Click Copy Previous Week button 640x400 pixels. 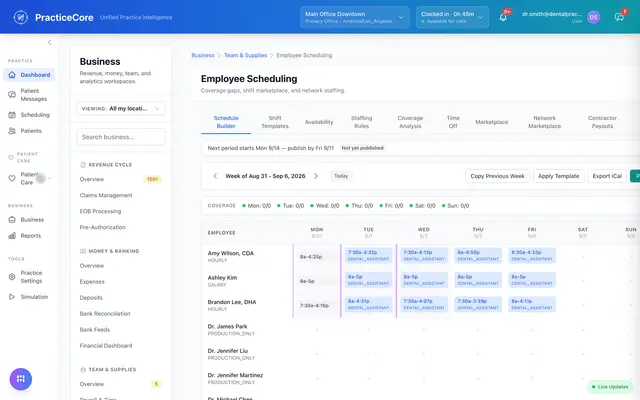coord(497,176)
